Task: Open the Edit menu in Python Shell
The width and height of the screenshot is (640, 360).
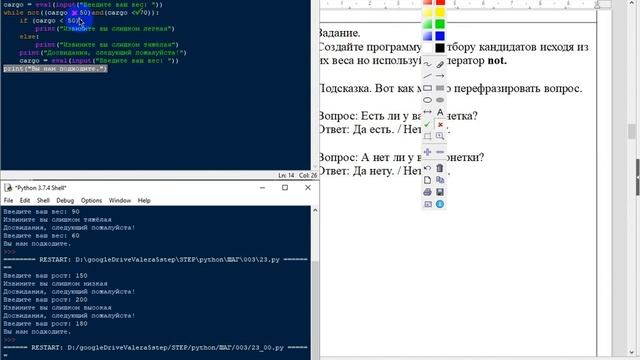Action: (x=25, y=200)
